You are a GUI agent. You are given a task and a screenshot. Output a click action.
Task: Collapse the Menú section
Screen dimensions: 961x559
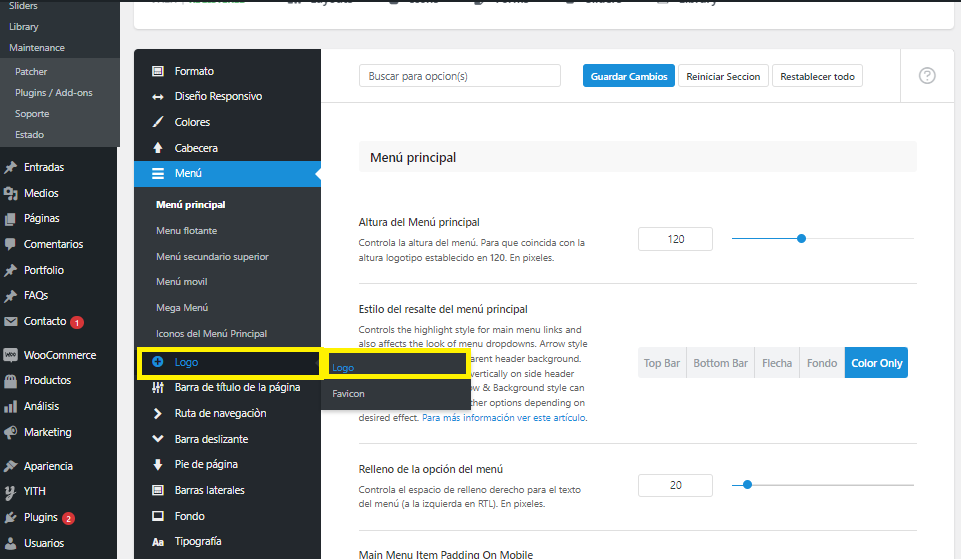tap(188, 174)
